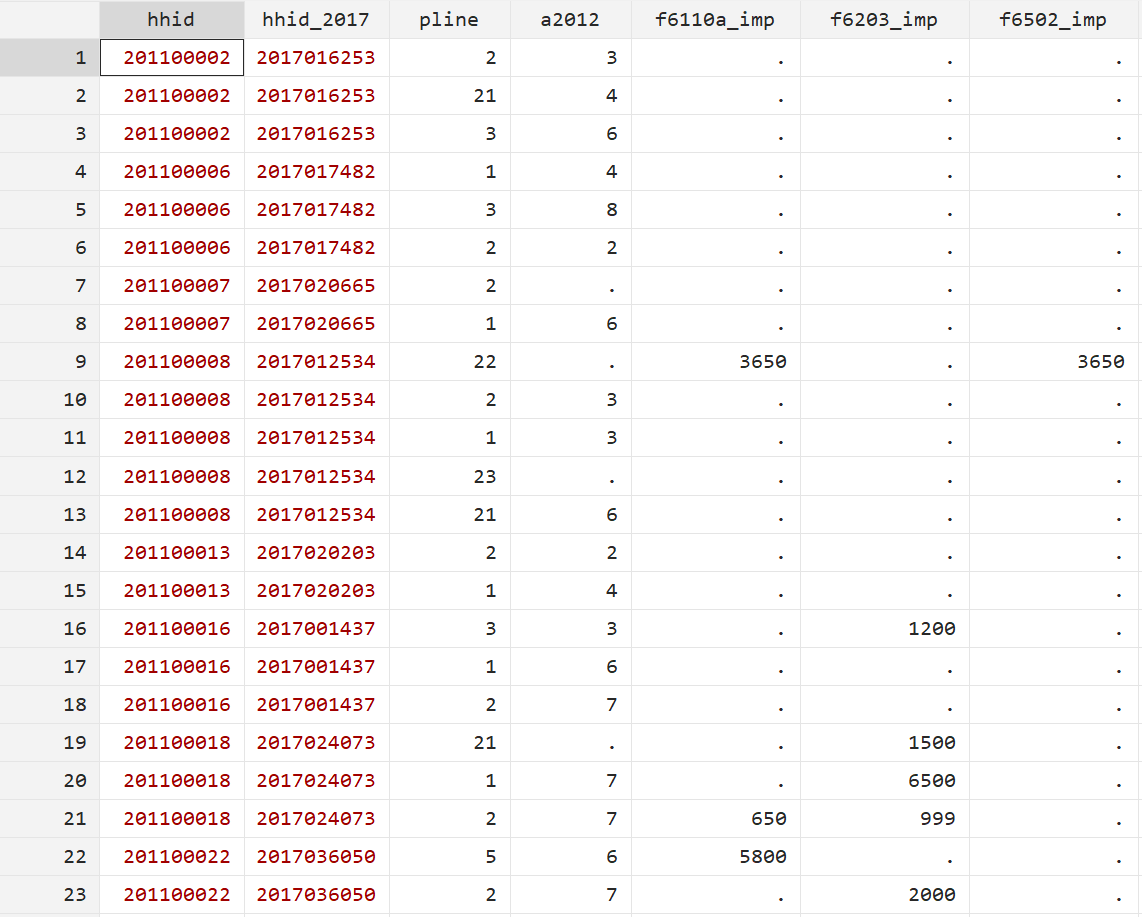Viewport: 1142px width, 918px height.
Task: Click hhid cell 201100013 in row 14
Action: pos(172,552)
